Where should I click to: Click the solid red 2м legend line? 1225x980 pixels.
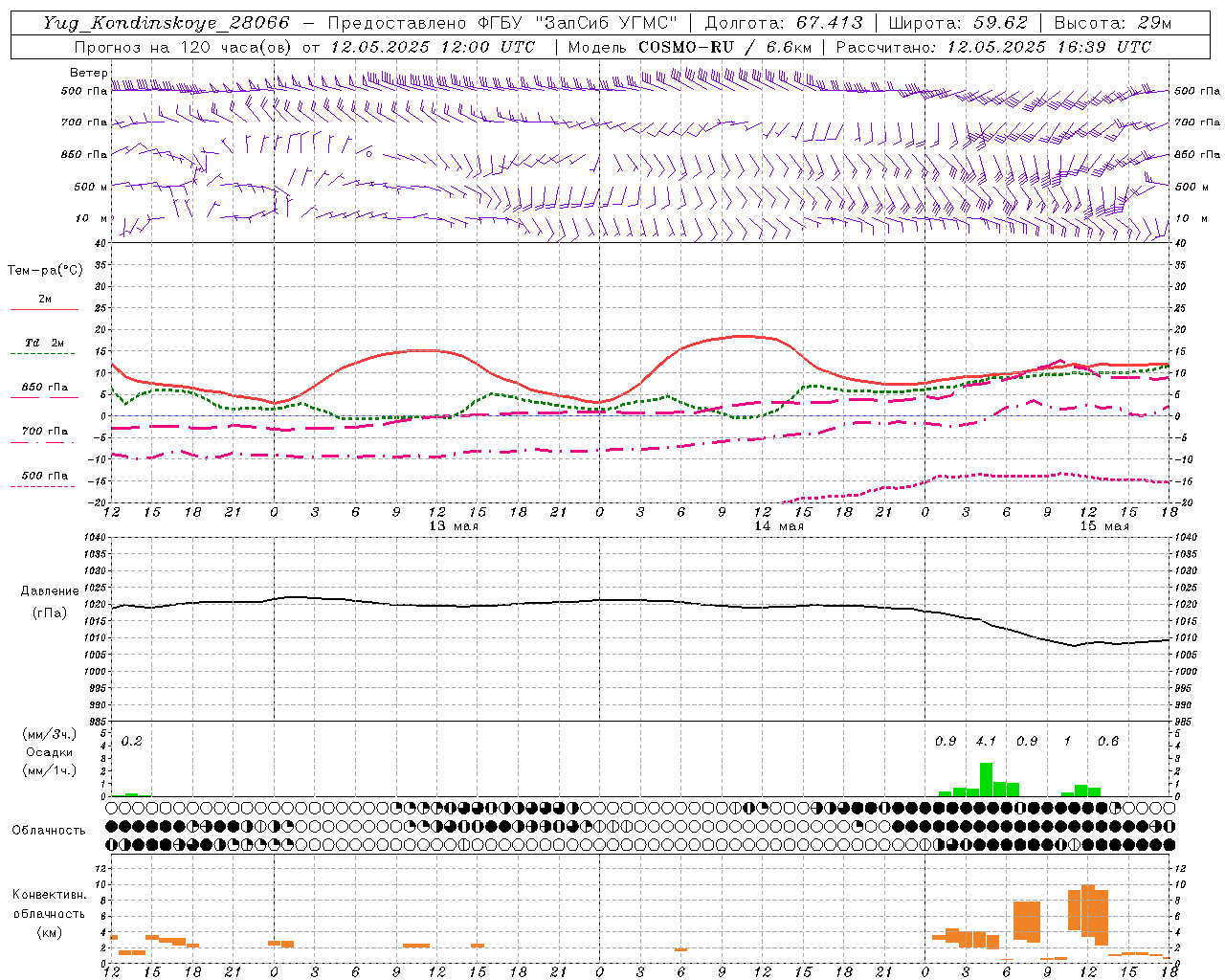44,309
